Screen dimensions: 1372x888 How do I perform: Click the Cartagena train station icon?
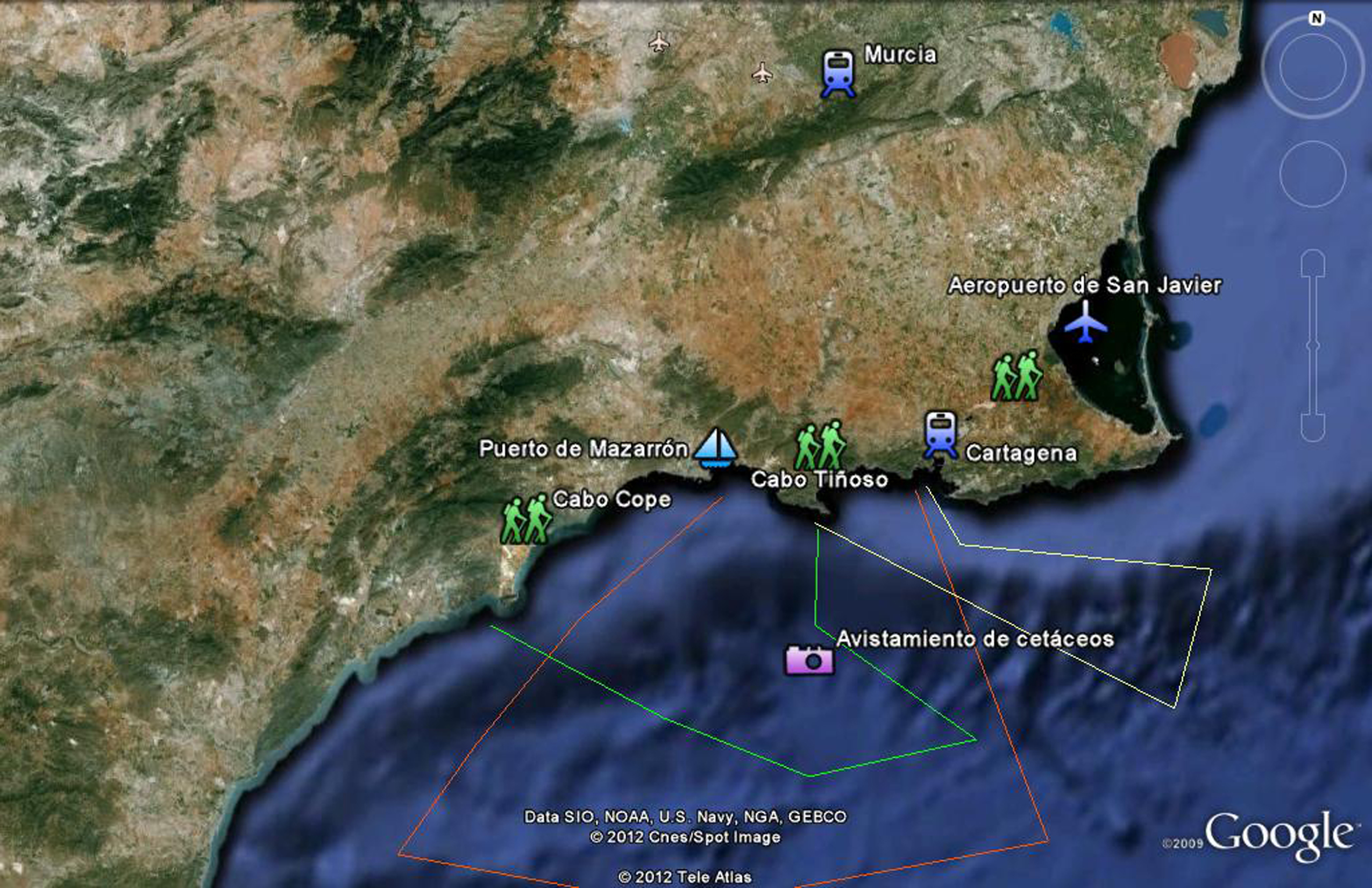941,434
